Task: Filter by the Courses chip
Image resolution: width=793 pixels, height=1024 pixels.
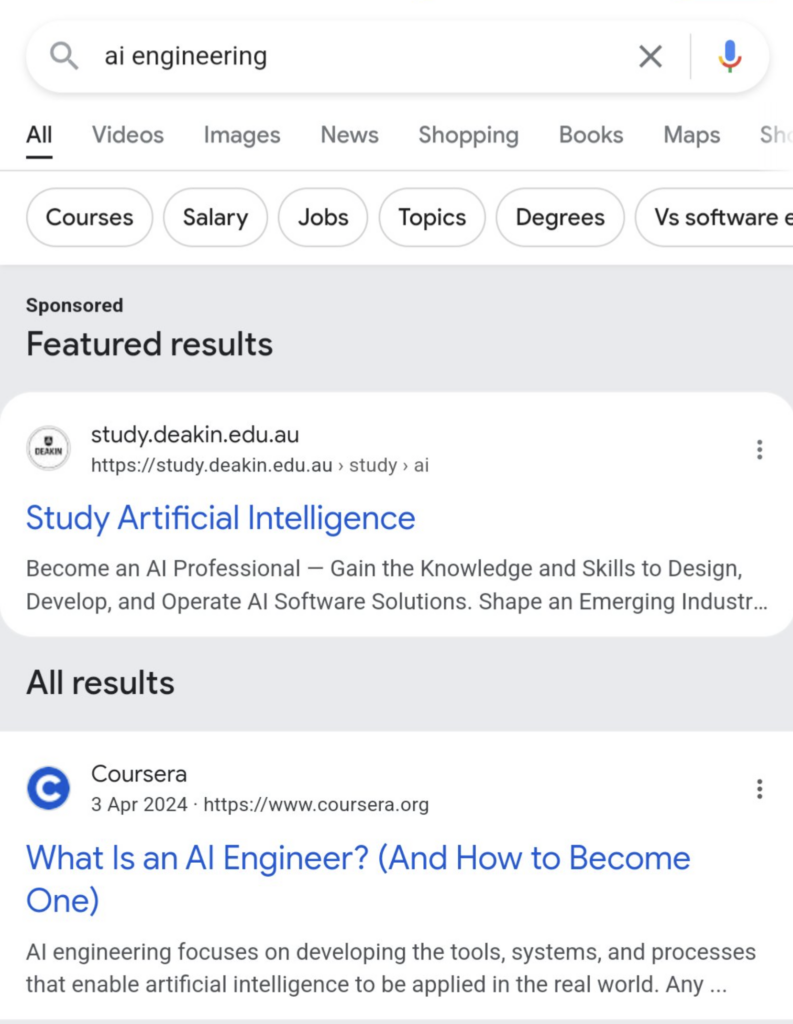Action: point(89,217)
